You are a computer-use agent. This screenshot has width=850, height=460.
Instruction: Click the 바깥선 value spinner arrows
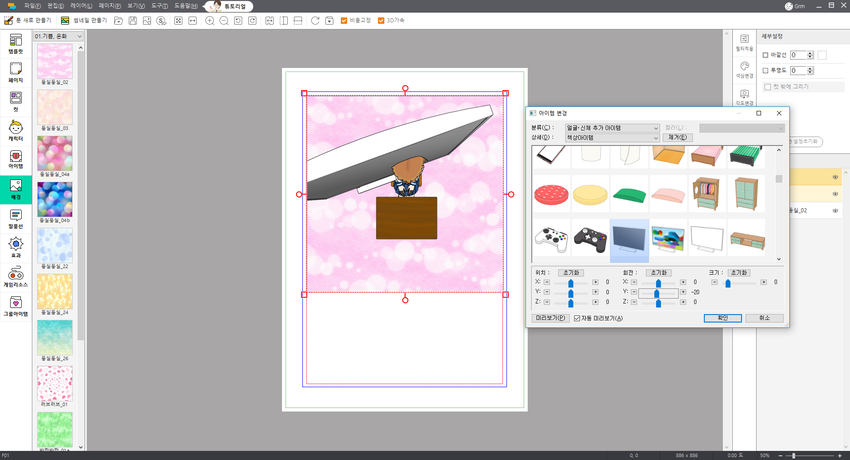click(x=810, y=55)
